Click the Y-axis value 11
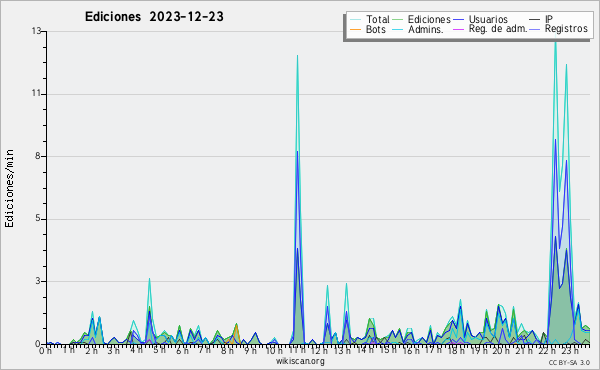Viewport: 600px width, 370px height. pyautogui.click(x=36, y=93)
